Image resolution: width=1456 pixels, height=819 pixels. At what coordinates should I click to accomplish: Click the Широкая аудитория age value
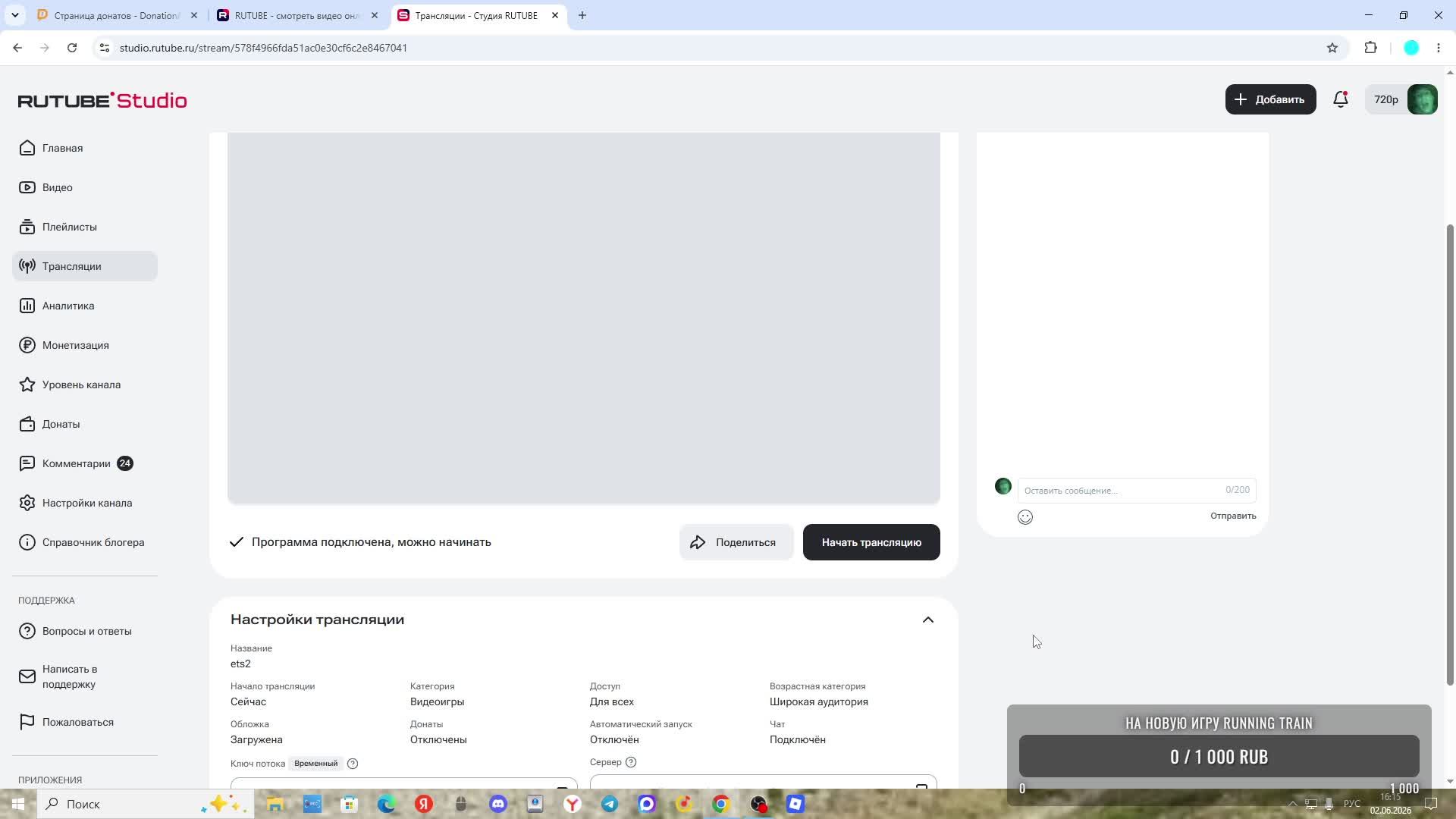(819, 701)
